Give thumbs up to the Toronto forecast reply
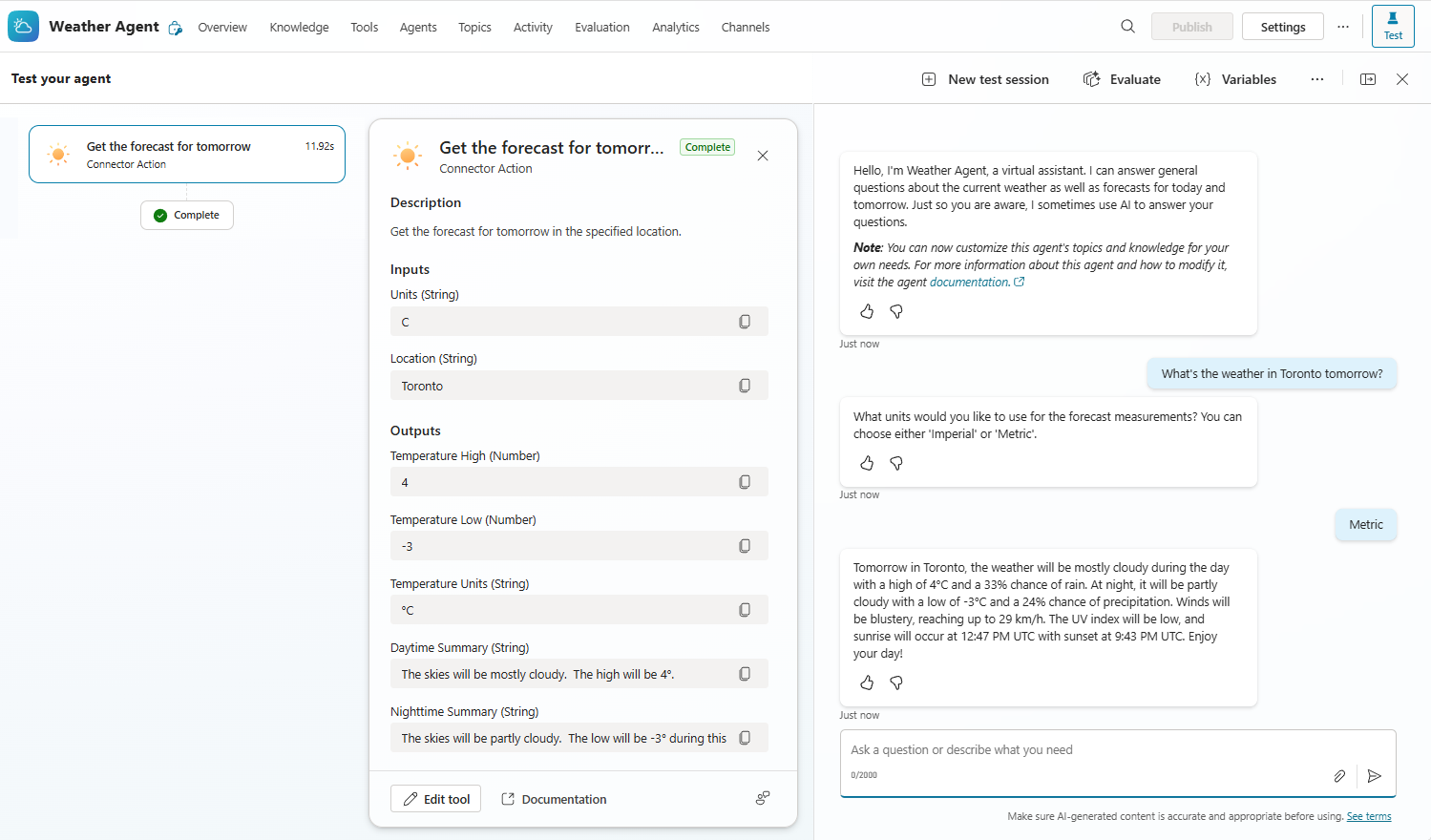This screenshot has width=1431, height=840. click(866, 682)
